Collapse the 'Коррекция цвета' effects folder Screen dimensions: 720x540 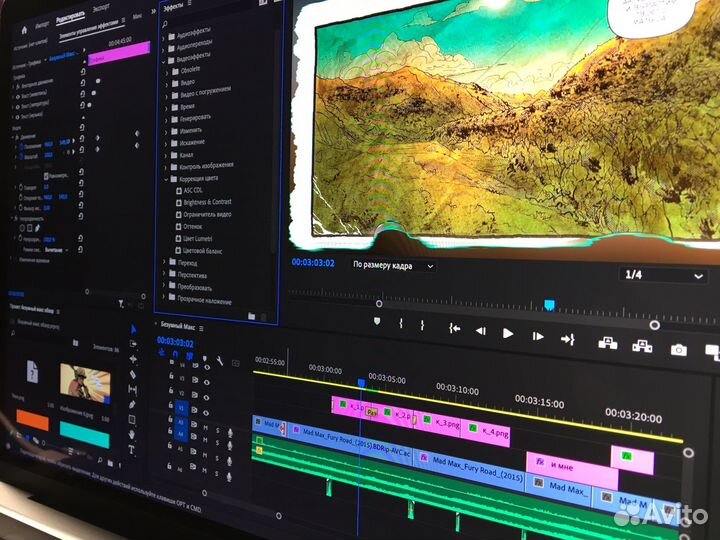[166, 177]
